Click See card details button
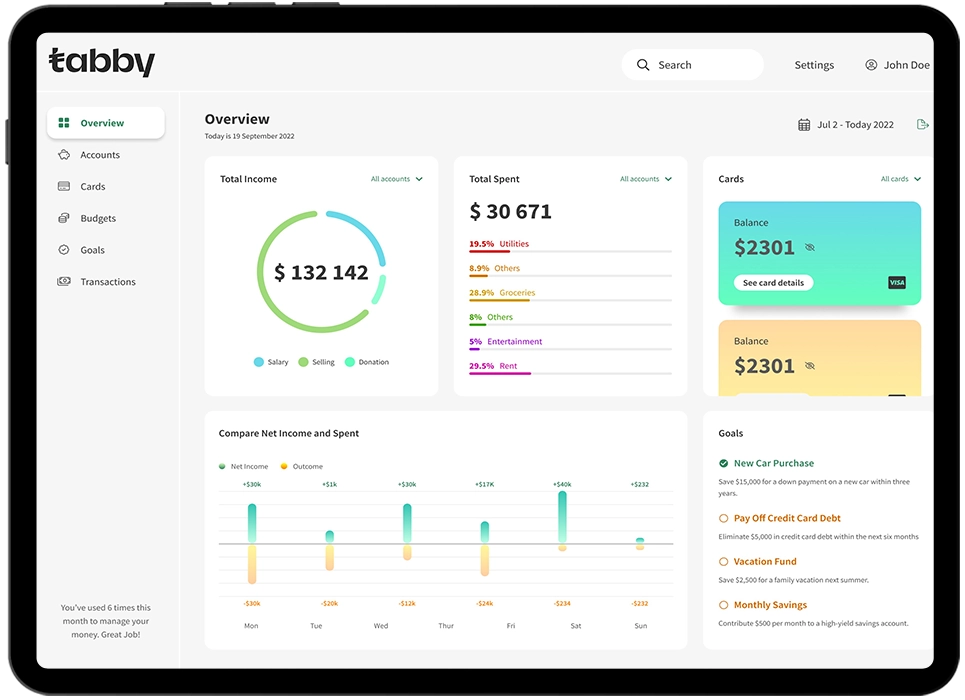 point(774,283)
